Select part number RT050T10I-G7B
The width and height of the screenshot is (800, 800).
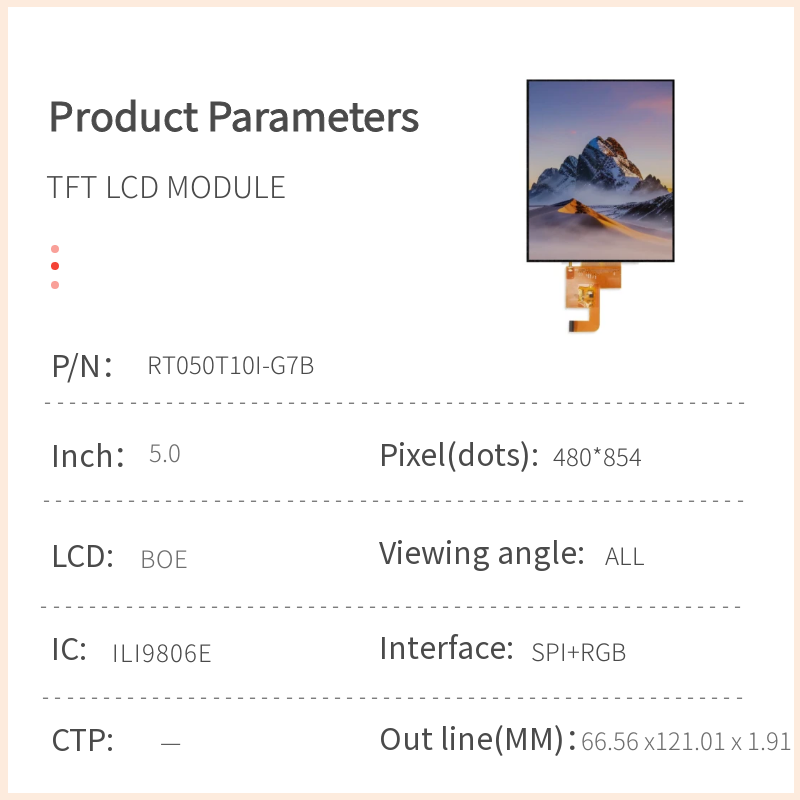[231, 366]
